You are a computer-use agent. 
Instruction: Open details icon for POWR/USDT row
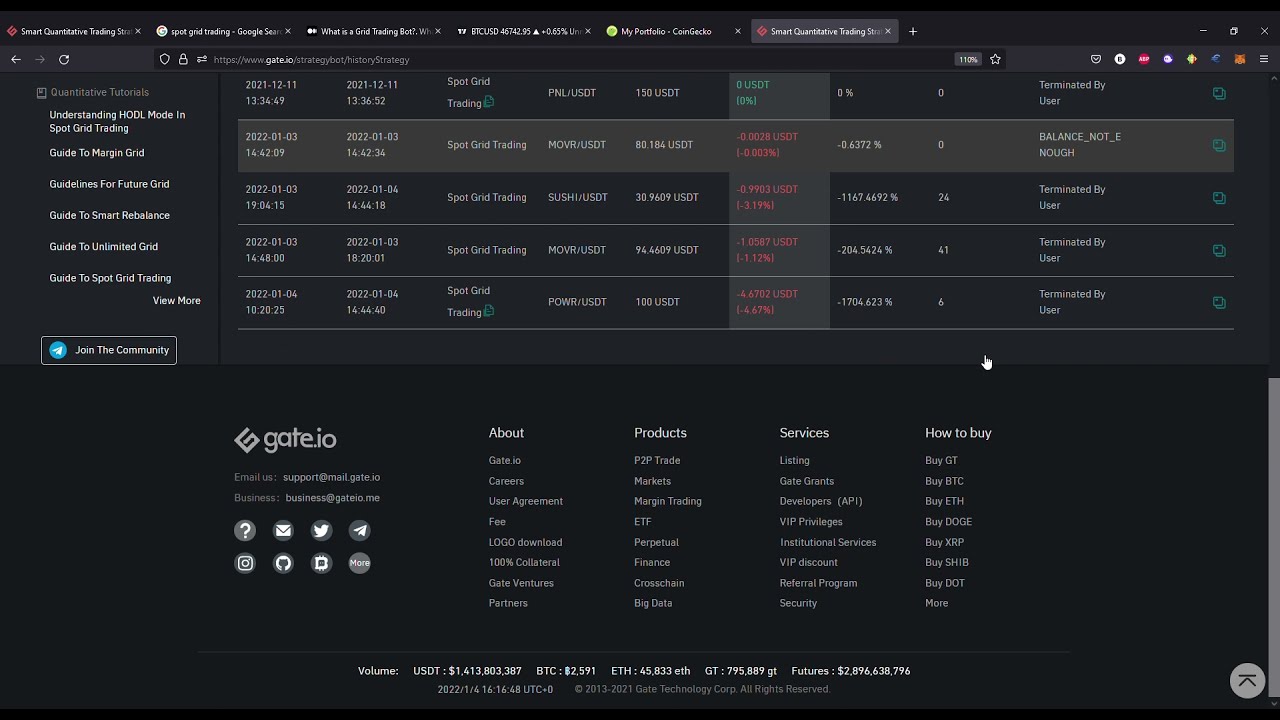click(1219, 302)
